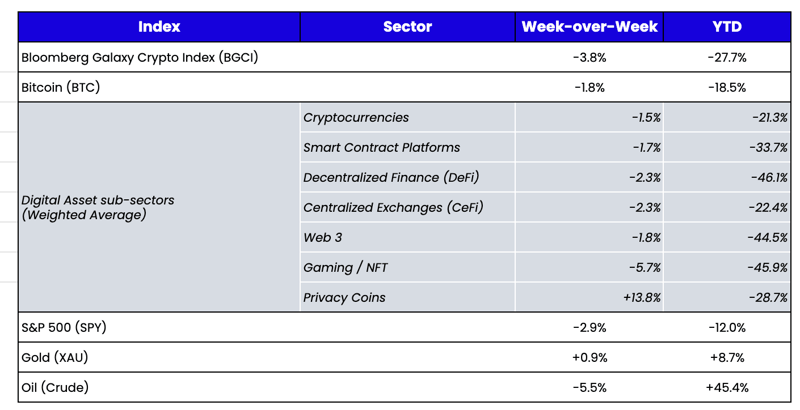Click the Gaming / NFT sector cell
The image size is (800, 410).
345,268
